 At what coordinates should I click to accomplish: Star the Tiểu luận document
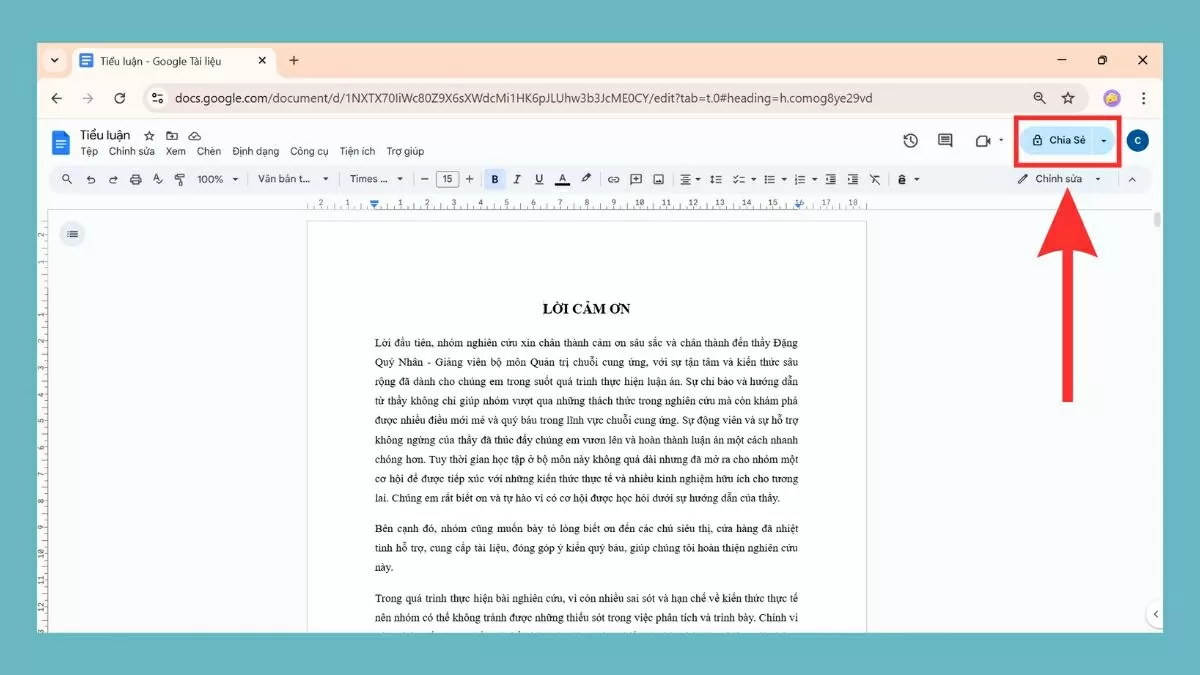point(149,135)
